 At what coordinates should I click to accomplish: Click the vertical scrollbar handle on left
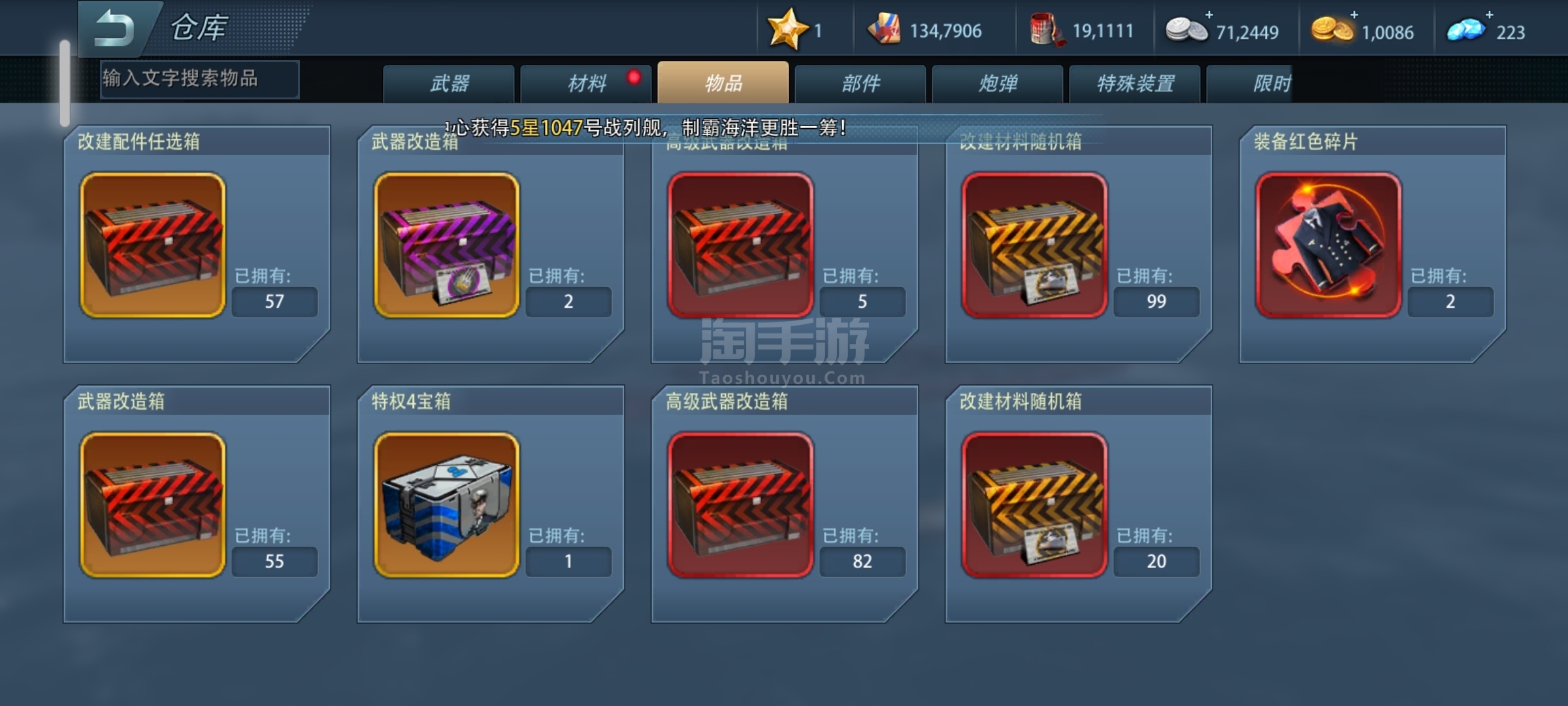pyautogui.click(x=65, y=83)
